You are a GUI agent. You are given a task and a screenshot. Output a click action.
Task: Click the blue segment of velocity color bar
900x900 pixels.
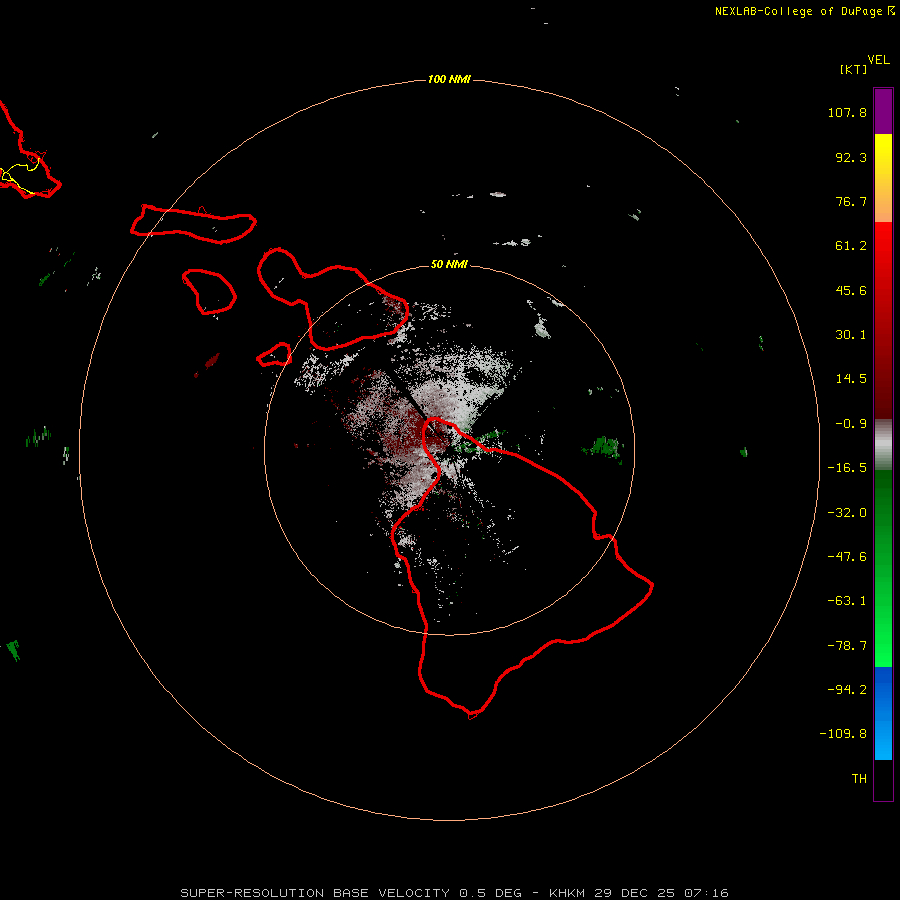click(883, 713)
